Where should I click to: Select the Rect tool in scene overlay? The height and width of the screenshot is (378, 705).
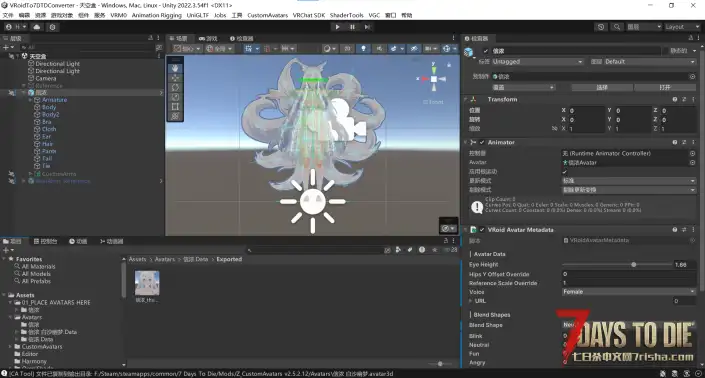click(x=175, y=107)
